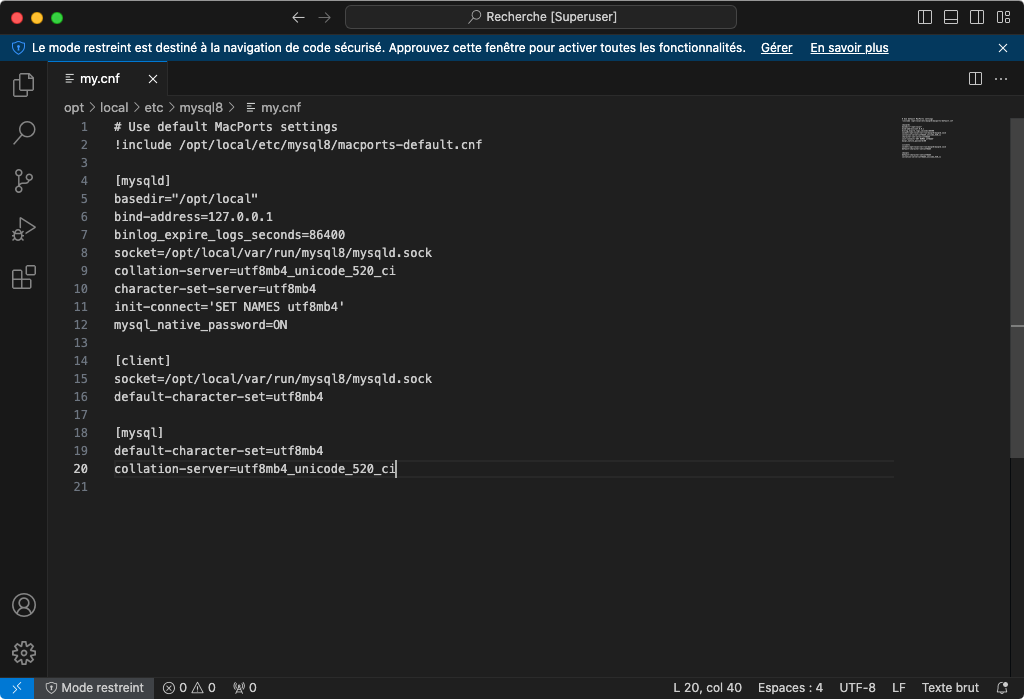Expand the mysql8 breadcrumb folder

pos(201,107)
